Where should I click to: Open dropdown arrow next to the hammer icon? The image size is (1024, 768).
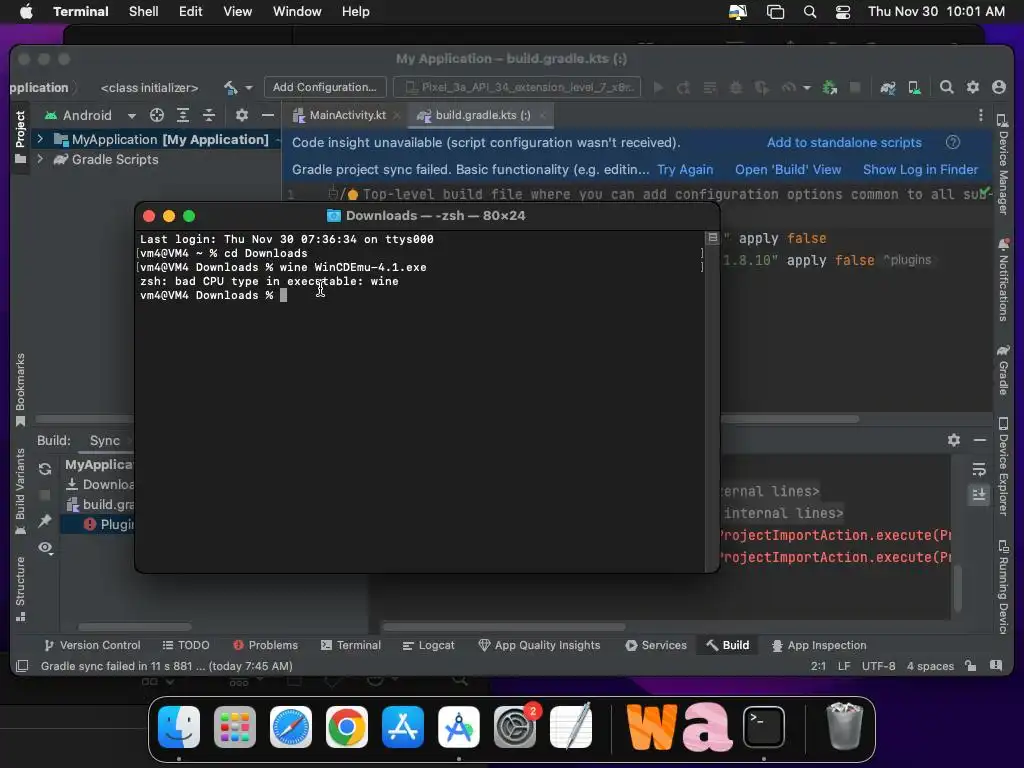[x=249, y=88]
